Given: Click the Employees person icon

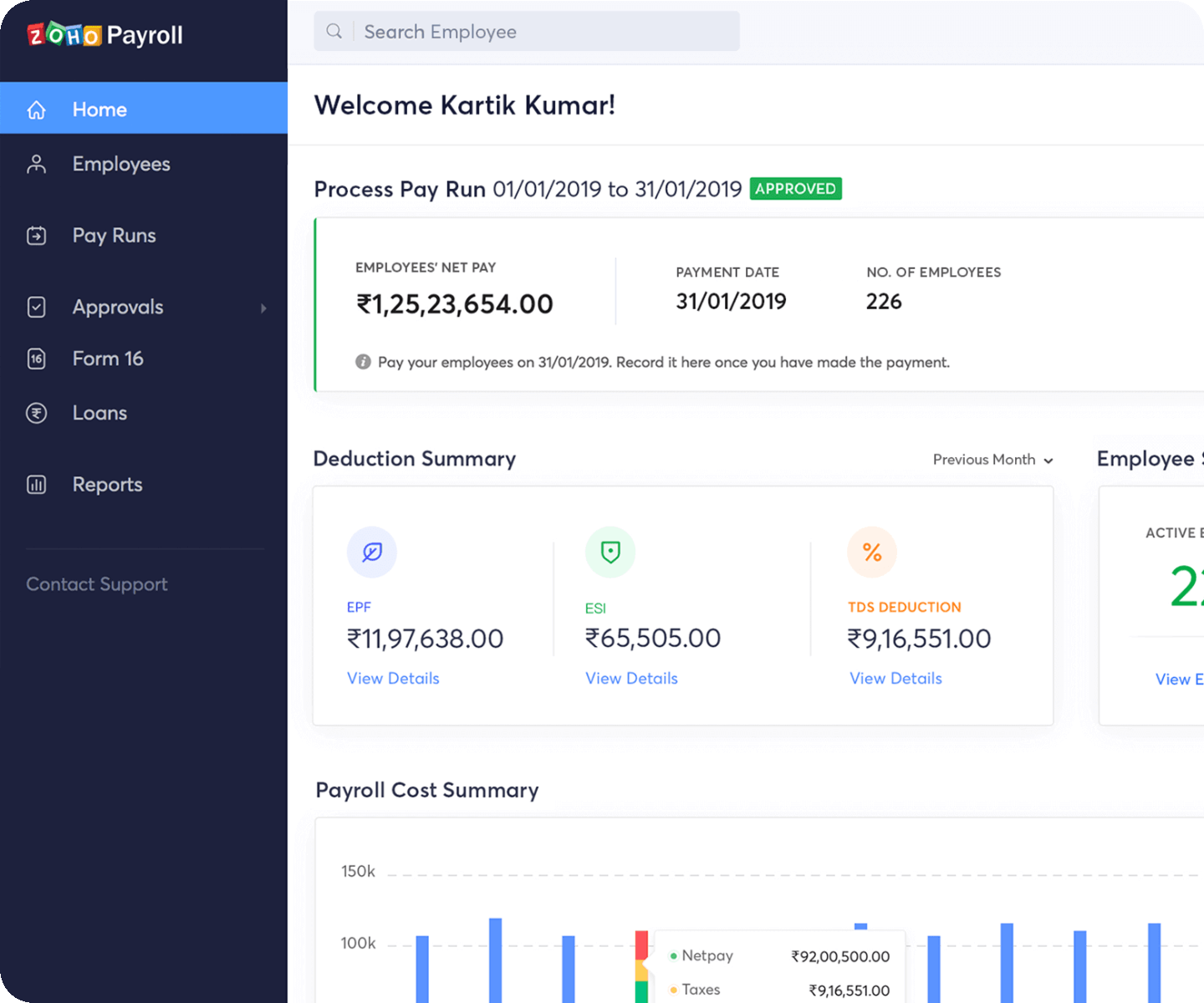Looking at the screenshot, I should (x=37, y=164).
